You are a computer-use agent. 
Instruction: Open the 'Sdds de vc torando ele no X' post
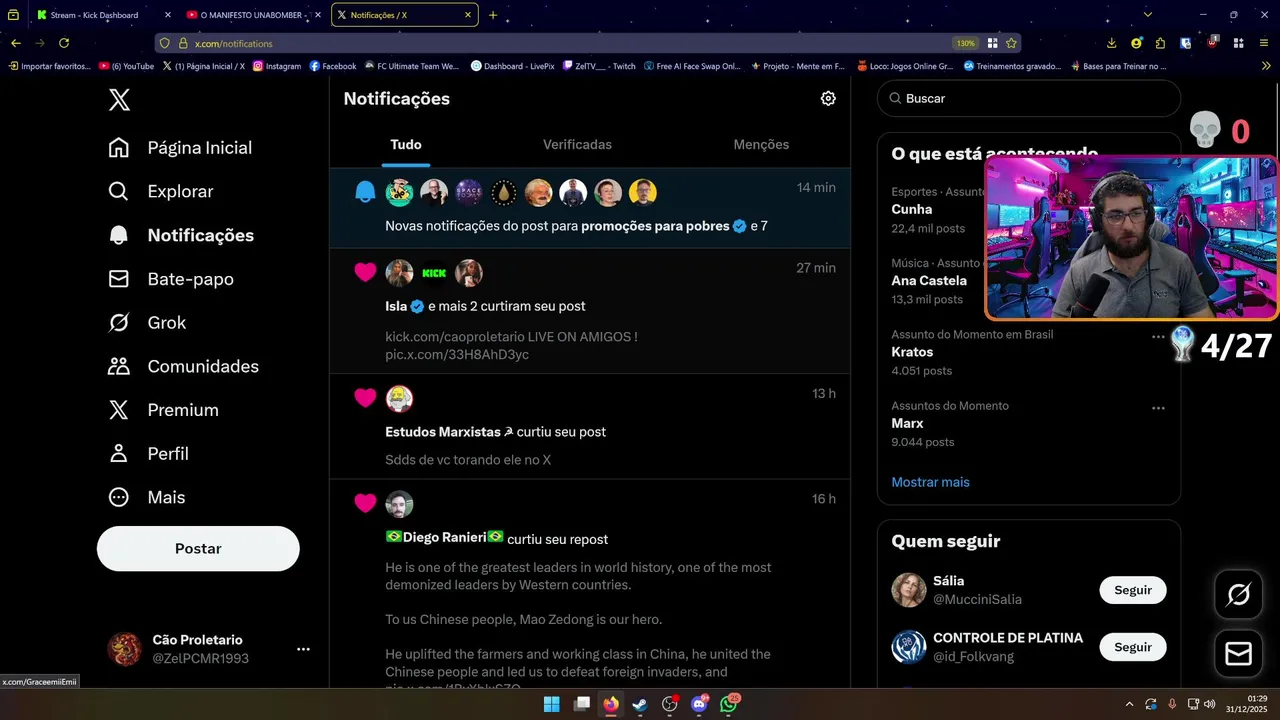point(468,460)
